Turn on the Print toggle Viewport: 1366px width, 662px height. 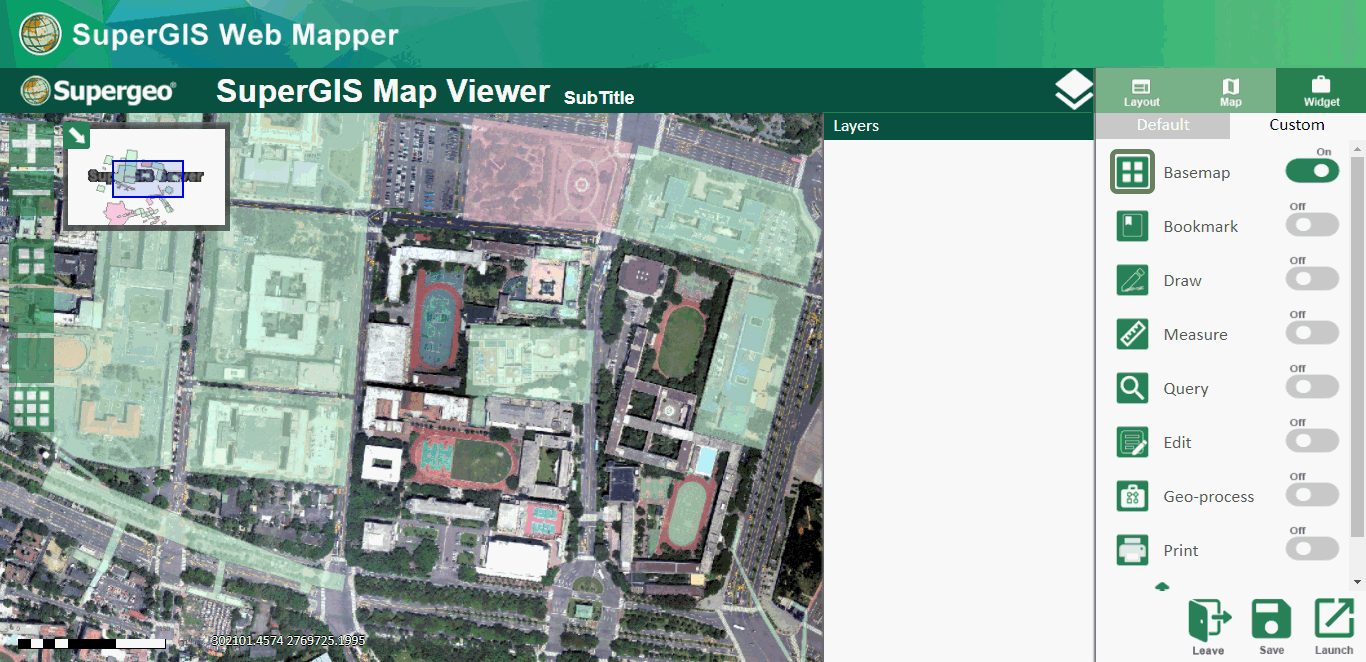1312,548
